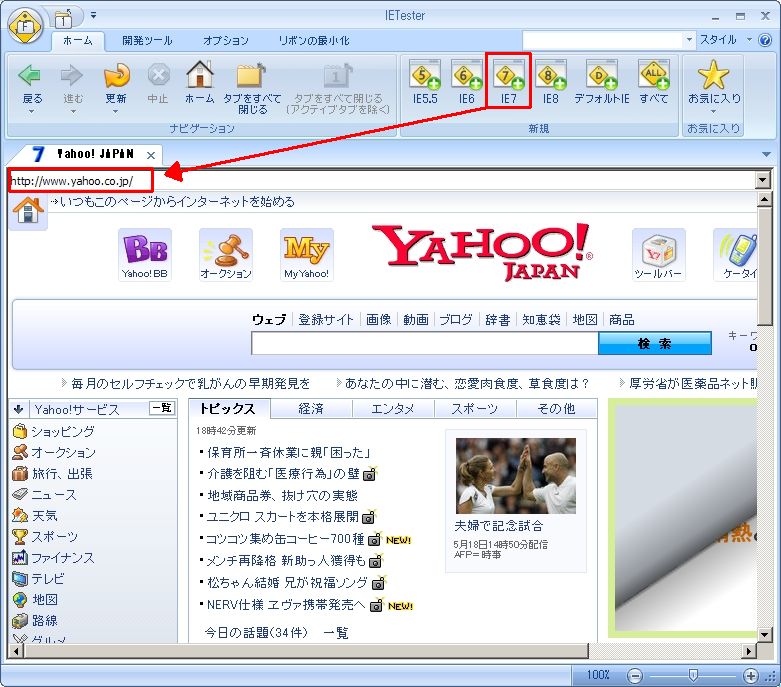Click the vertical scrollbar down arrow
The height and width of the screenshot is (687, 781).
tap(765, 634)
